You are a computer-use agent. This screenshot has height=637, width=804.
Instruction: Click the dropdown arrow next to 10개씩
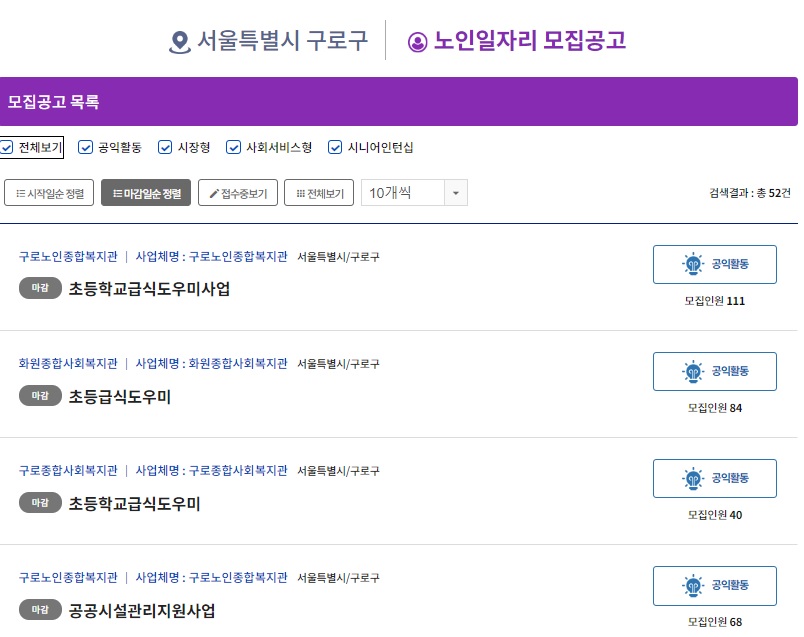(456, 193)
